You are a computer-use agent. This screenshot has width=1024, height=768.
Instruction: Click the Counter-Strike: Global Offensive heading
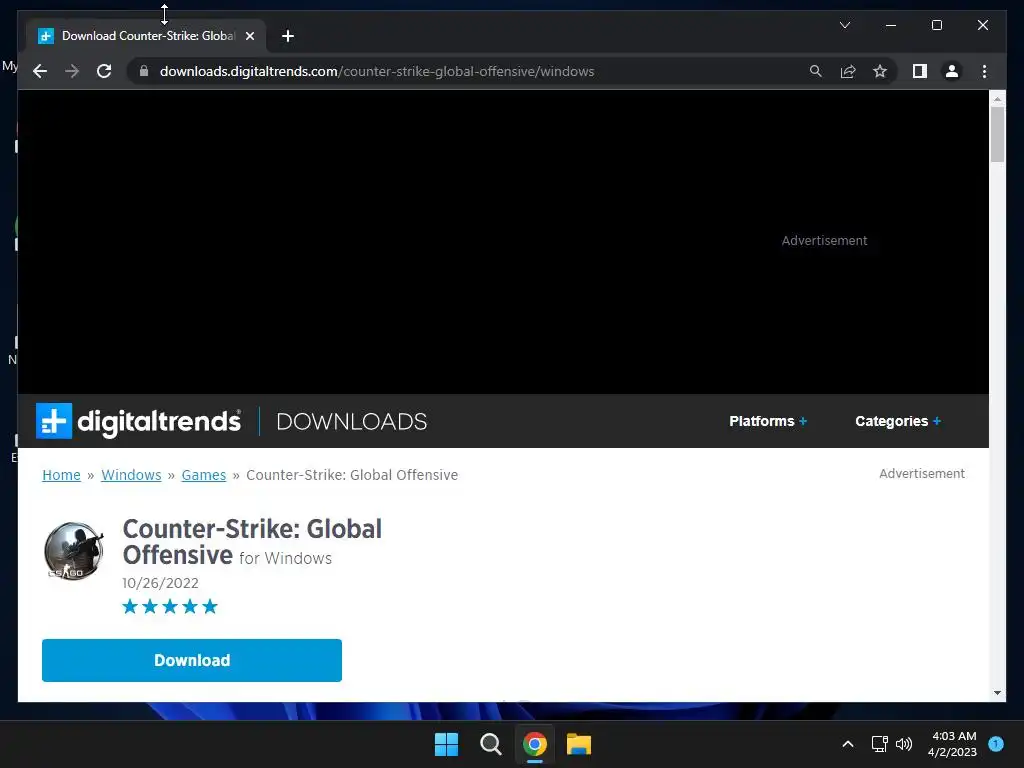252,542
